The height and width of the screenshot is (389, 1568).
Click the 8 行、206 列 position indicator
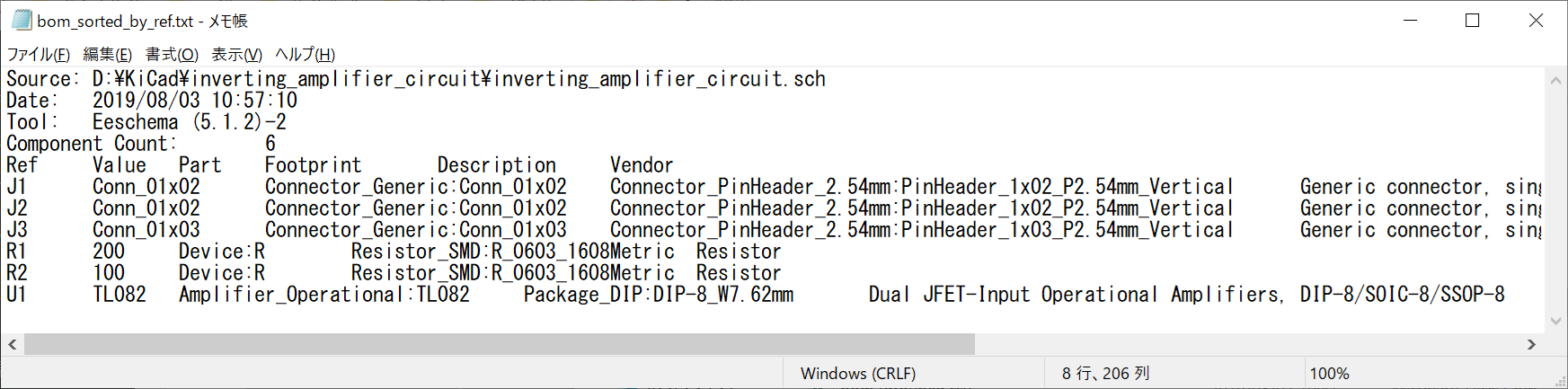coord(1105,373)
